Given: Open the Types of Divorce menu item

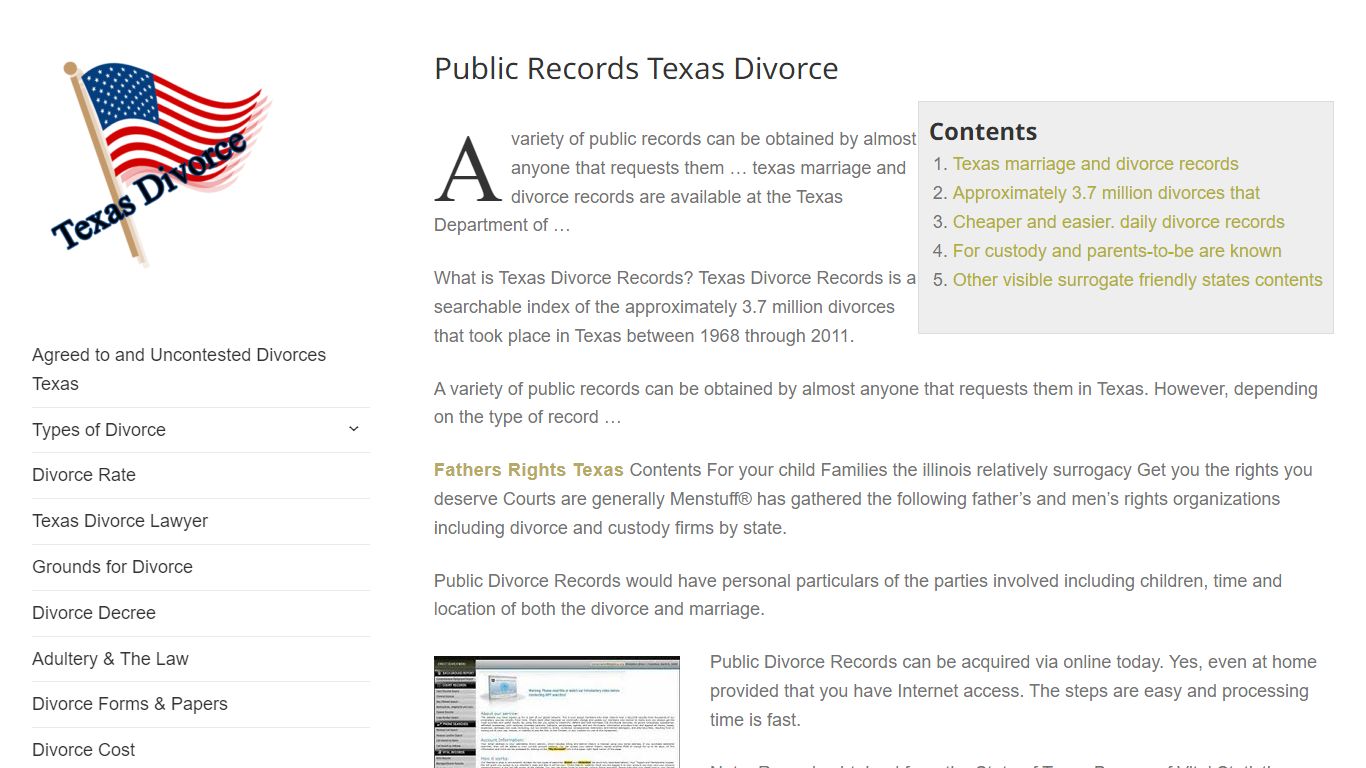Looking at the screenshot, I should (99, 430).
